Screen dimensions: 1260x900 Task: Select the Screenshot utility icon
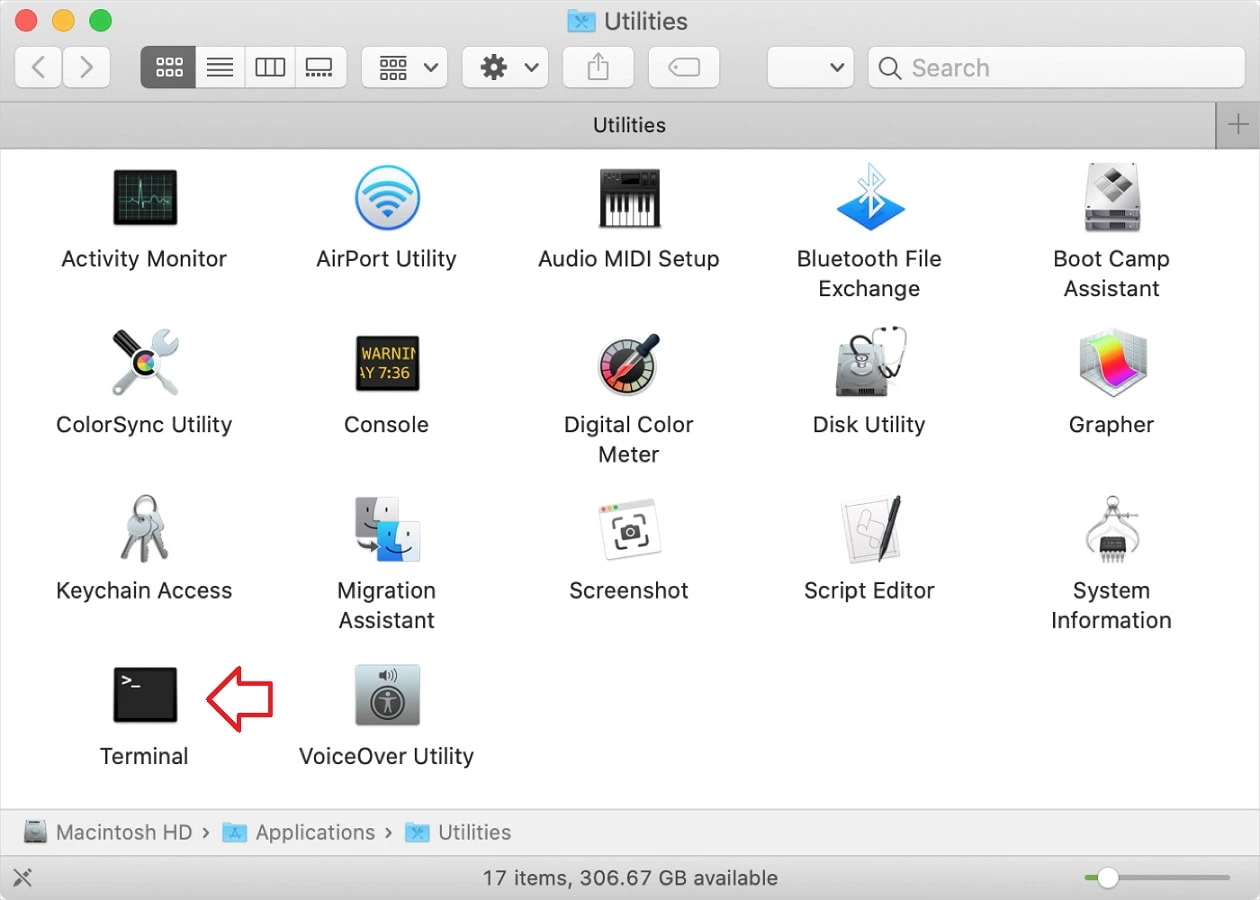click(x=629, y=529)
